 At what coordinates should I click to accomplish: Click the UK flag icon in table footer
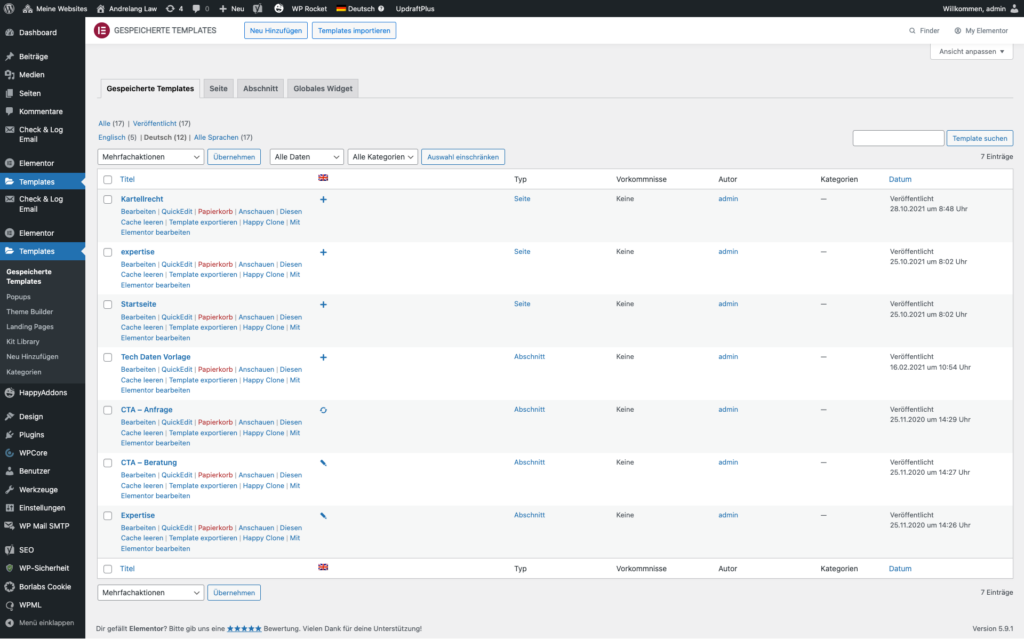tap(323, 567)
